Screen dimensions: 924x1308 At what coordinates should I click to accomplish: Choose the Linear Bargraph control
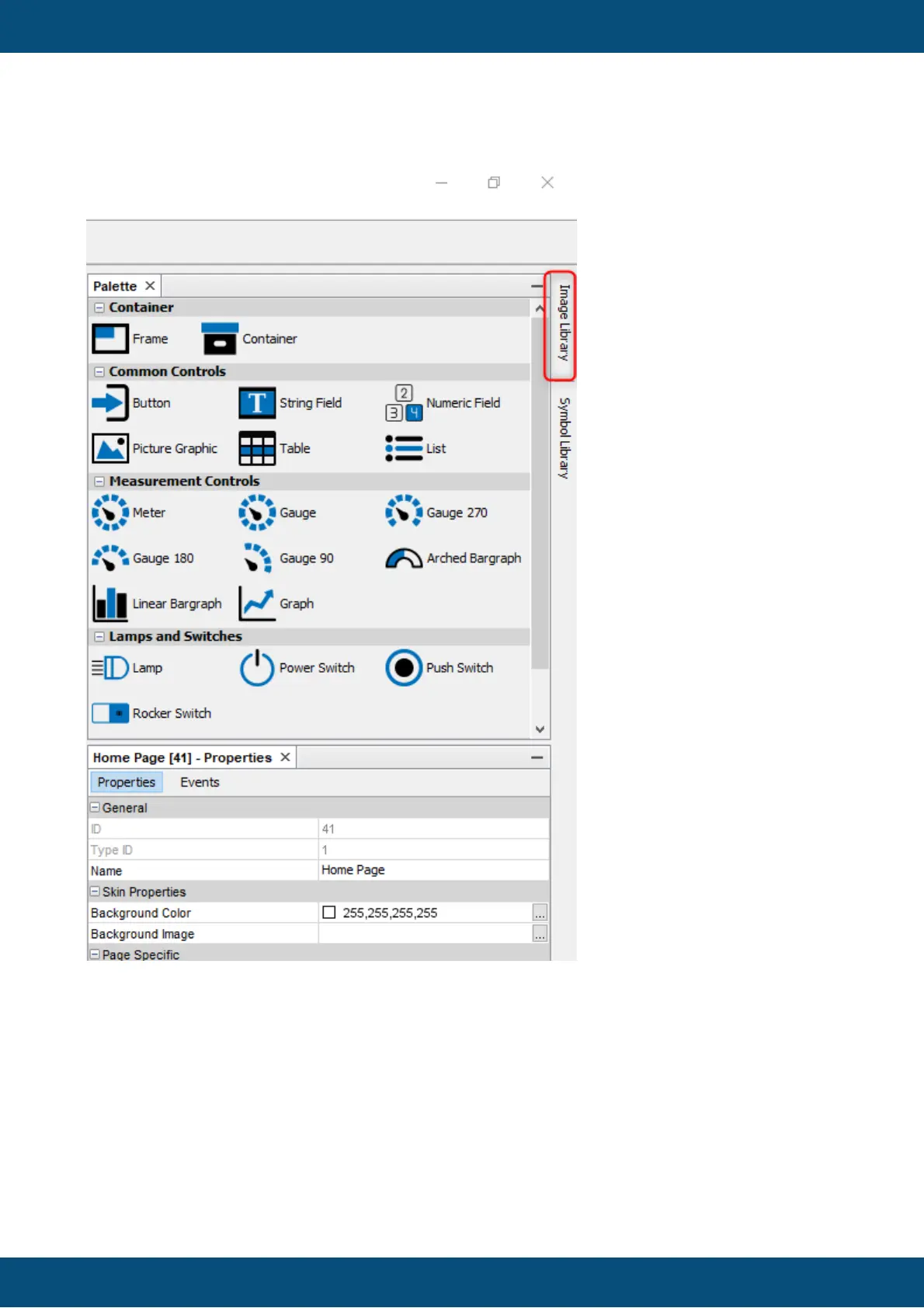coord(157,604)
